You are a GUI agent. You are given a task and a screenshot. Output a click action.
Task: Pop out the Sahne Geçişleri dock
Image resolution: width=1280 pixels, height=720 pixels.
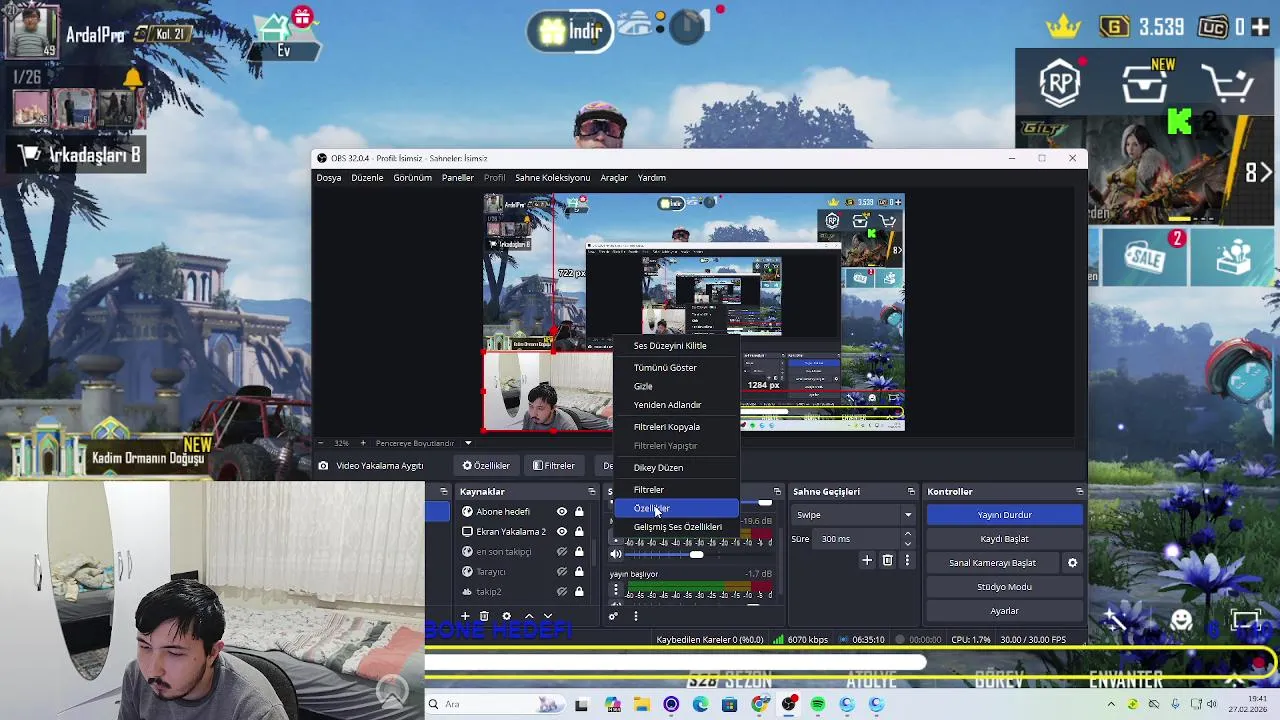pos(911,492)
